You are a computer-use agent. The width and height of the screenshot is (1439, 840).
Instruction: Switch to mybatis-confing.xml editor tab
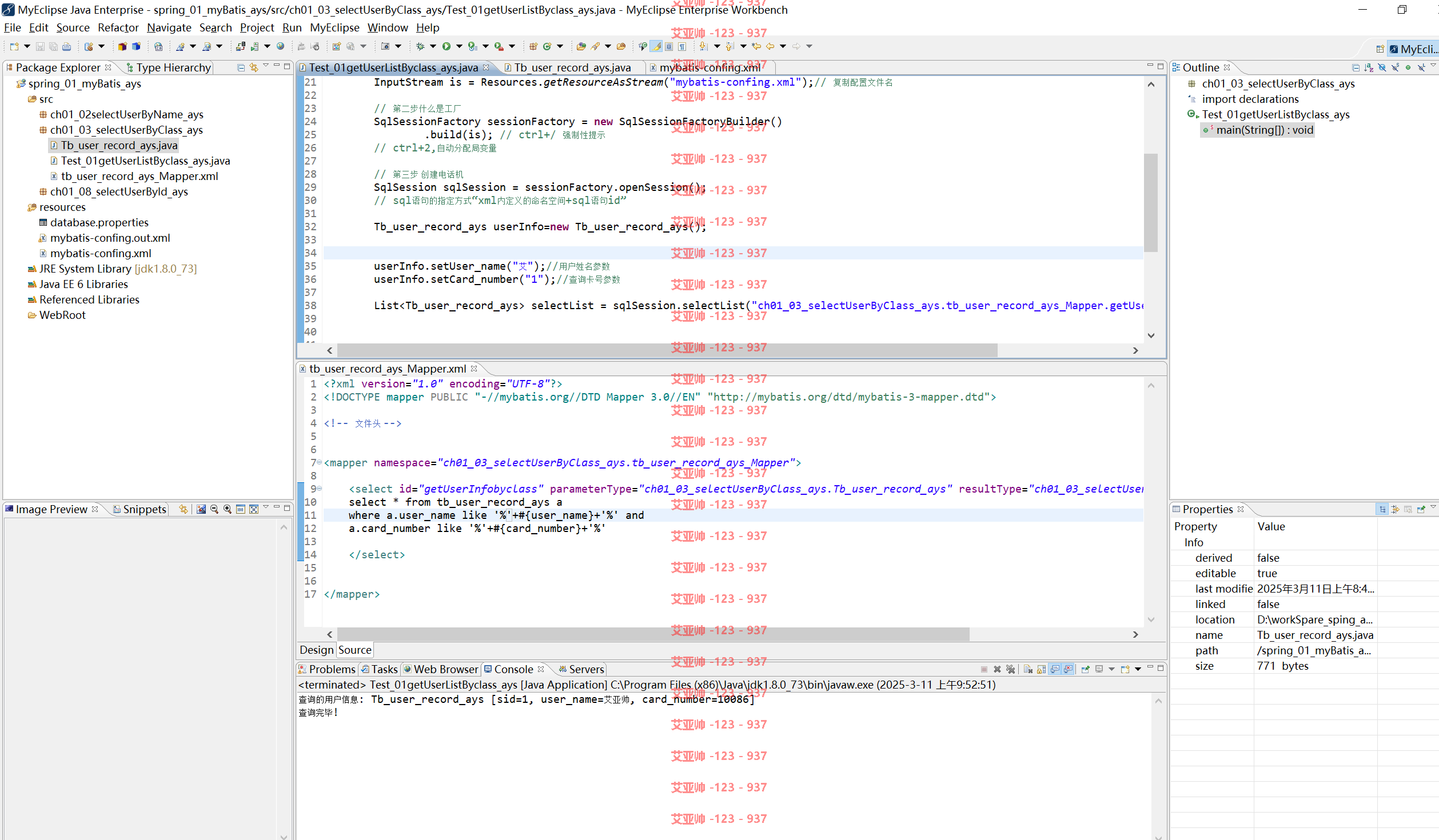(709, 67)
